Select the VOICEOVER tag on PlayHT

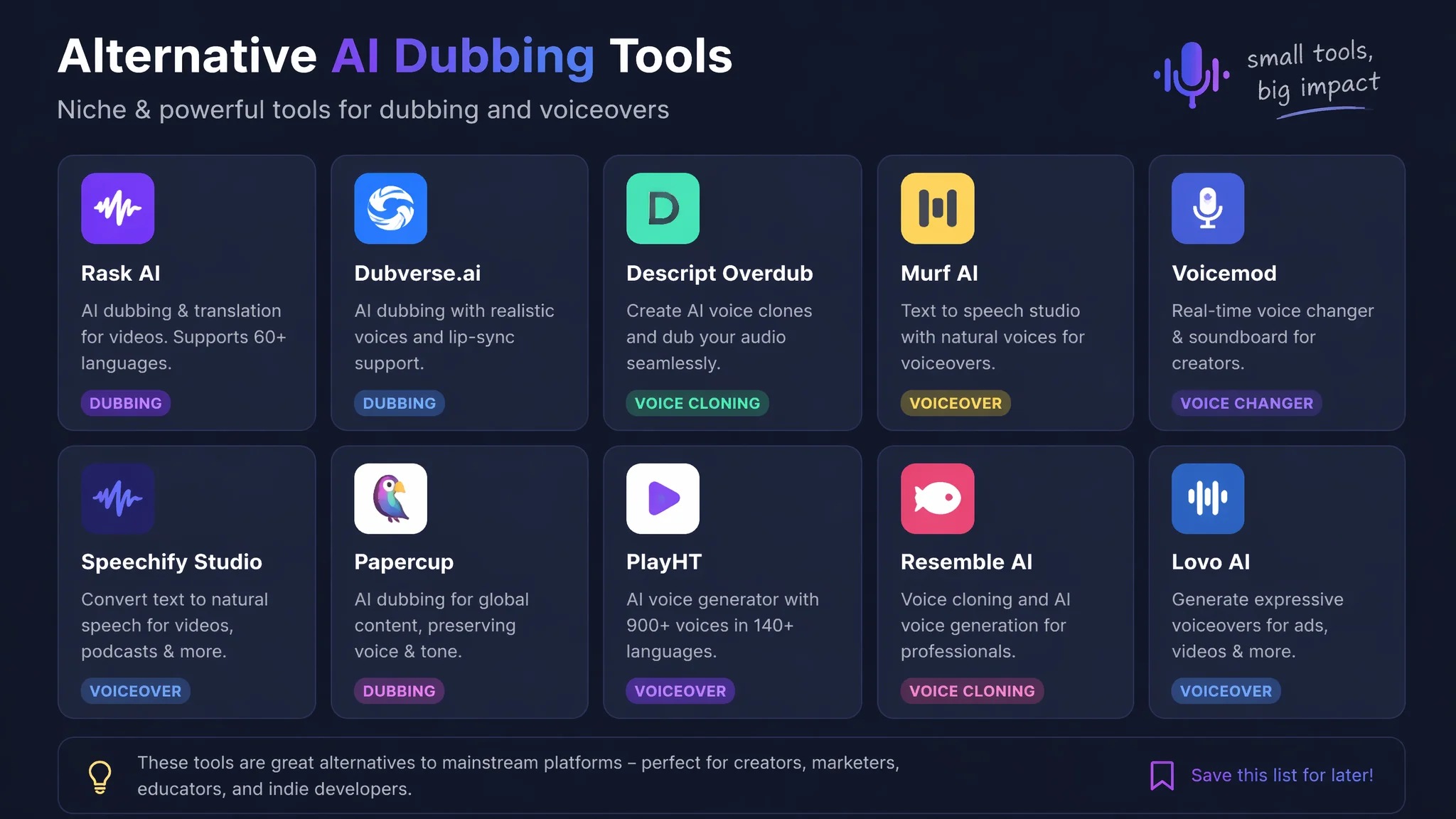[680, 691]
